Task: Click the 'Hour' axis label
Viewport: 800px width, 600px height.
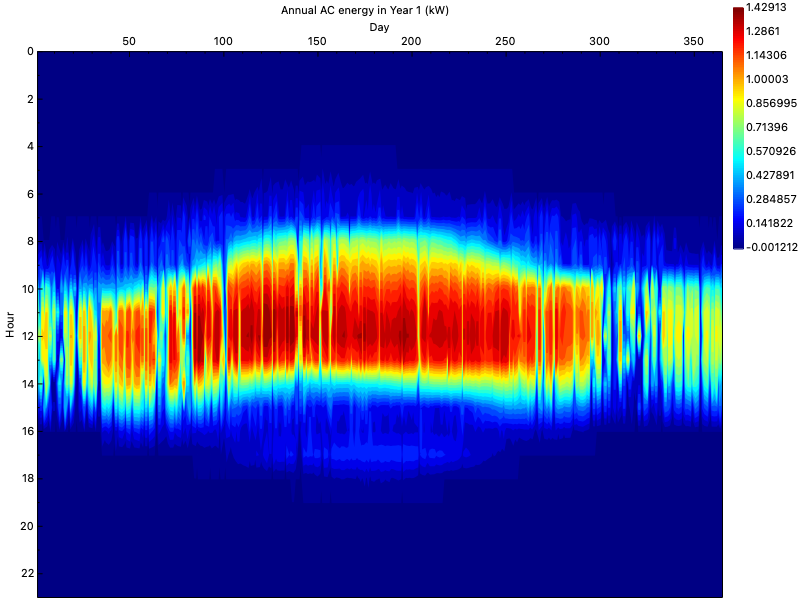Action: click(10, 323)
